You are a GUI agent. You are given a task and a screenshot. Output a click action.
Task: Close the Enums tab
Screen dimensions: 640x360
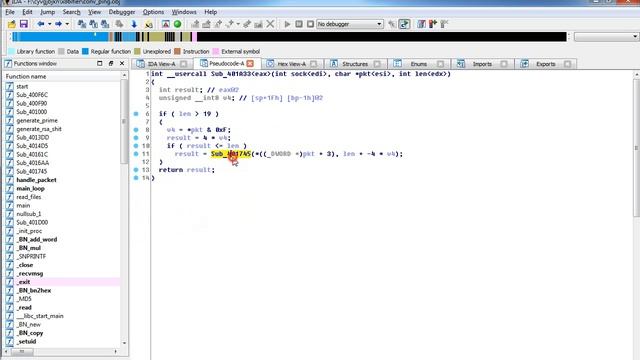pyautogui.click(x=440, y=64)
